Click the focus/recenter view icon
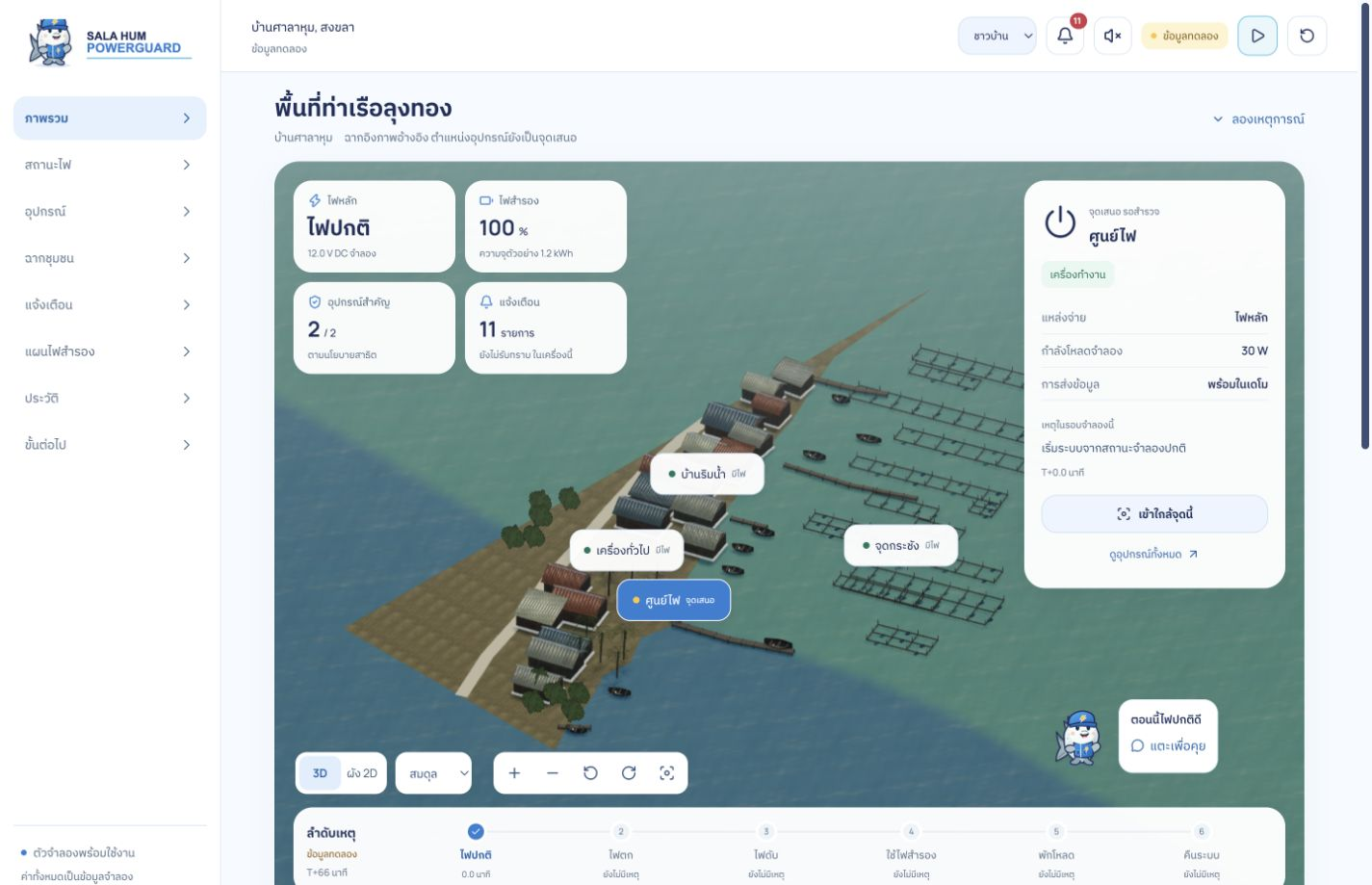Viewport: 1372px width, 885px height. pyautogui.click(x=666, y=773)
